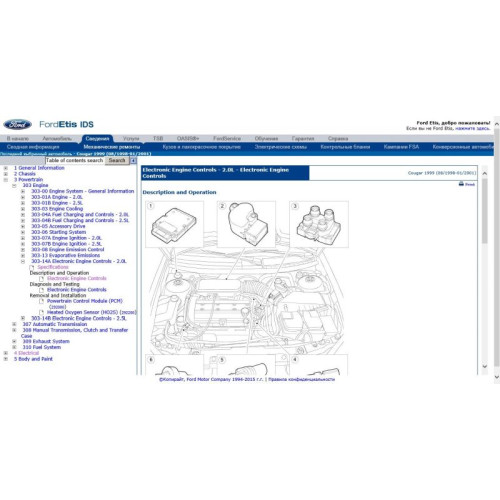Click component 2 thumbnail in diagram
This screenshot has width=500, height=500.
(246, 224)
